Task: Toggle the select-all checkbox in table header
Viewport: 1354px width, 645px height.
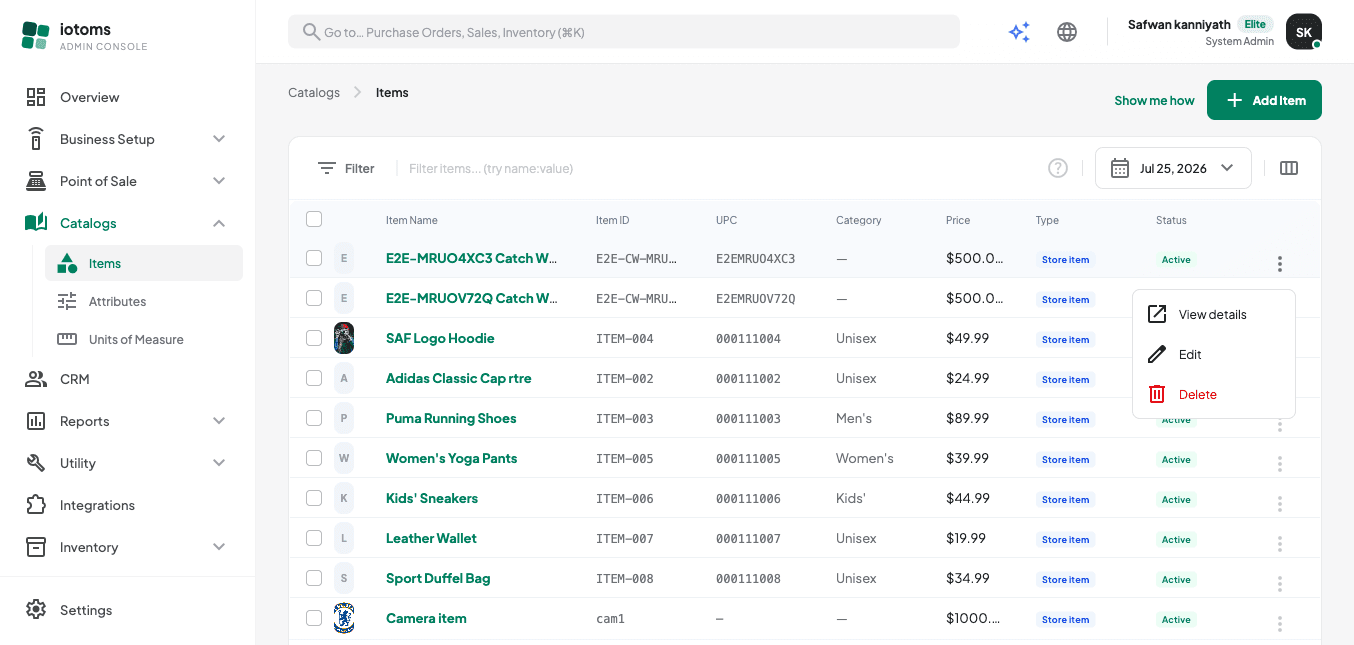Action: [314, 219]
